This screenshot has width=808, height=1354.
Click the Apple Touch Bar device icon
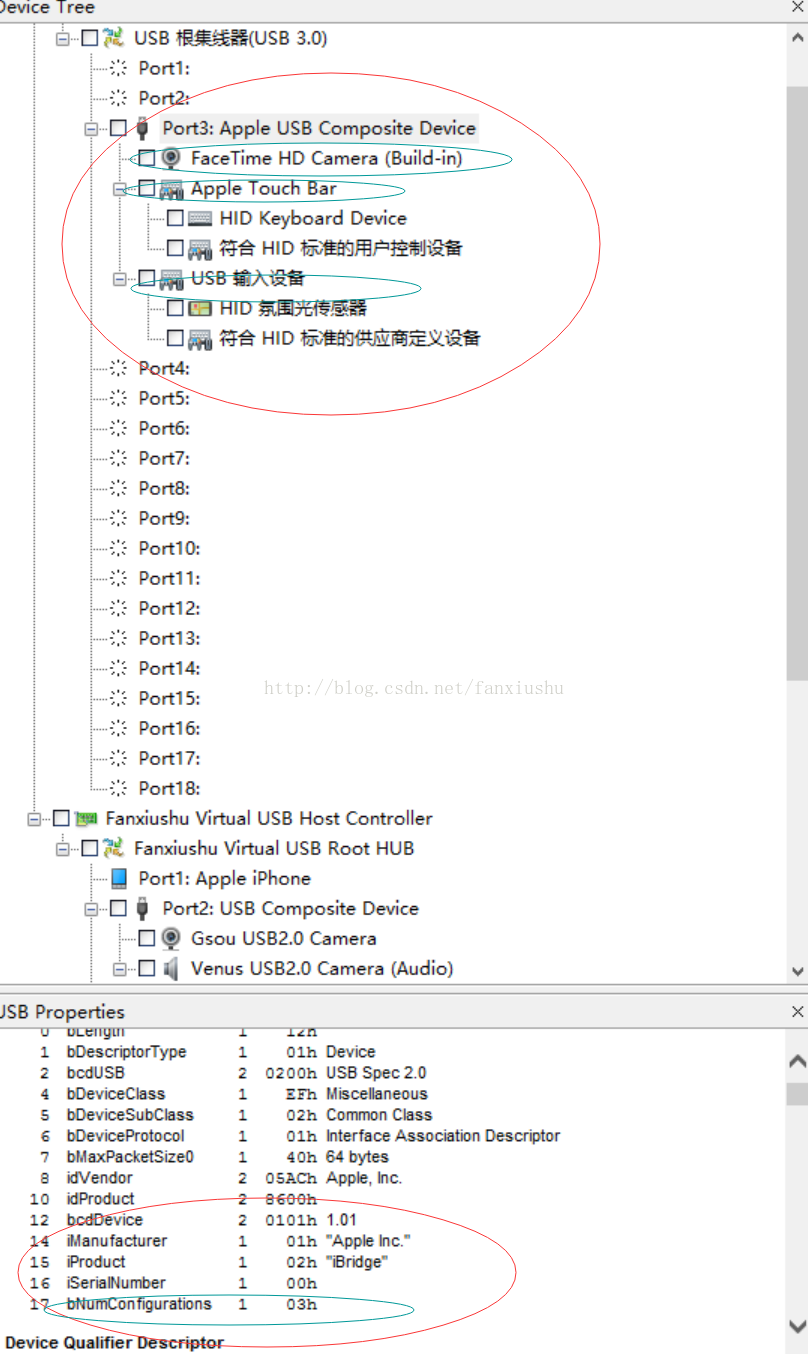click(171, 188)
